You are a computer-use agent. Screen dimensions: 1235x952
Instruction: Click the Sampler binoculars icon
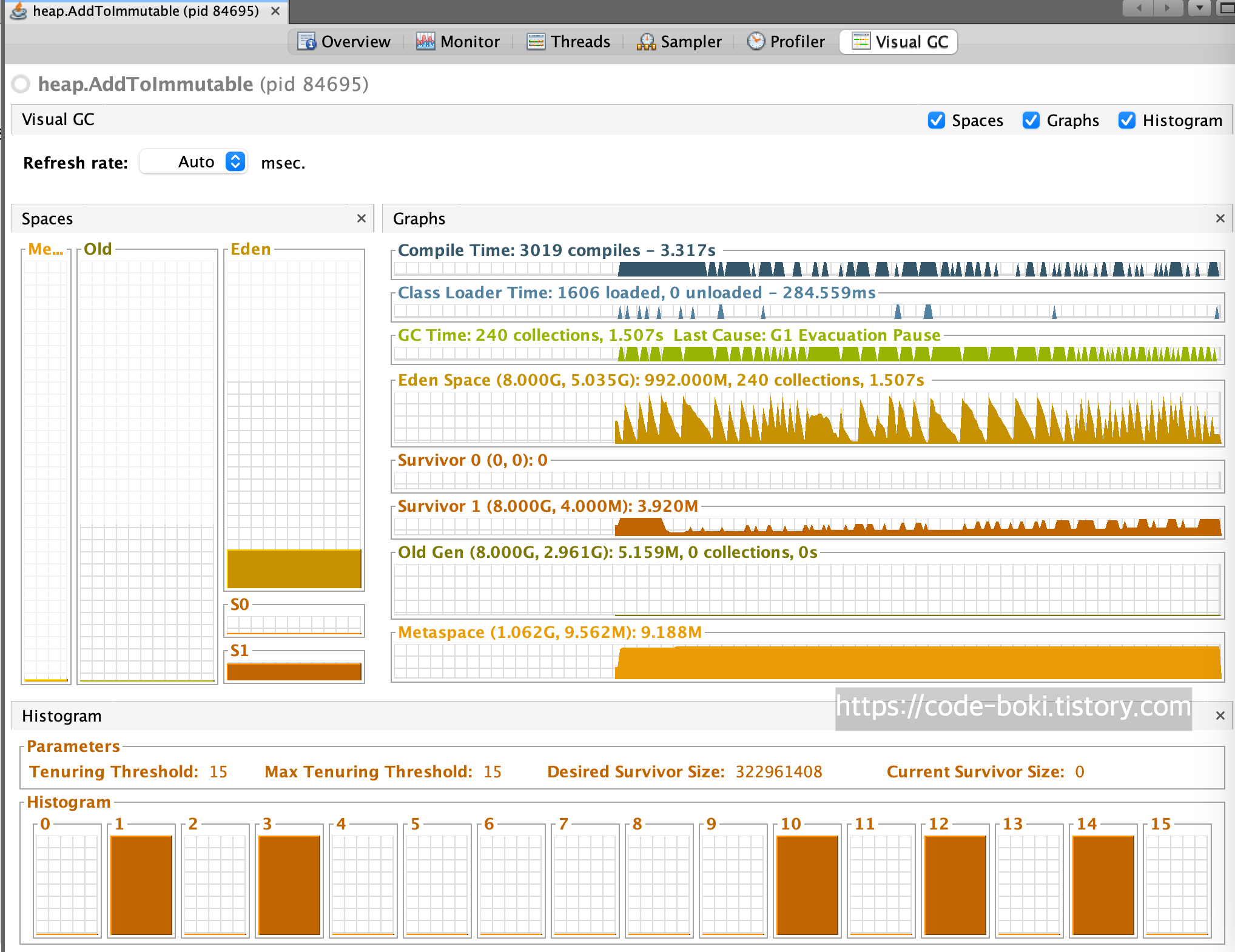point(646,41)
